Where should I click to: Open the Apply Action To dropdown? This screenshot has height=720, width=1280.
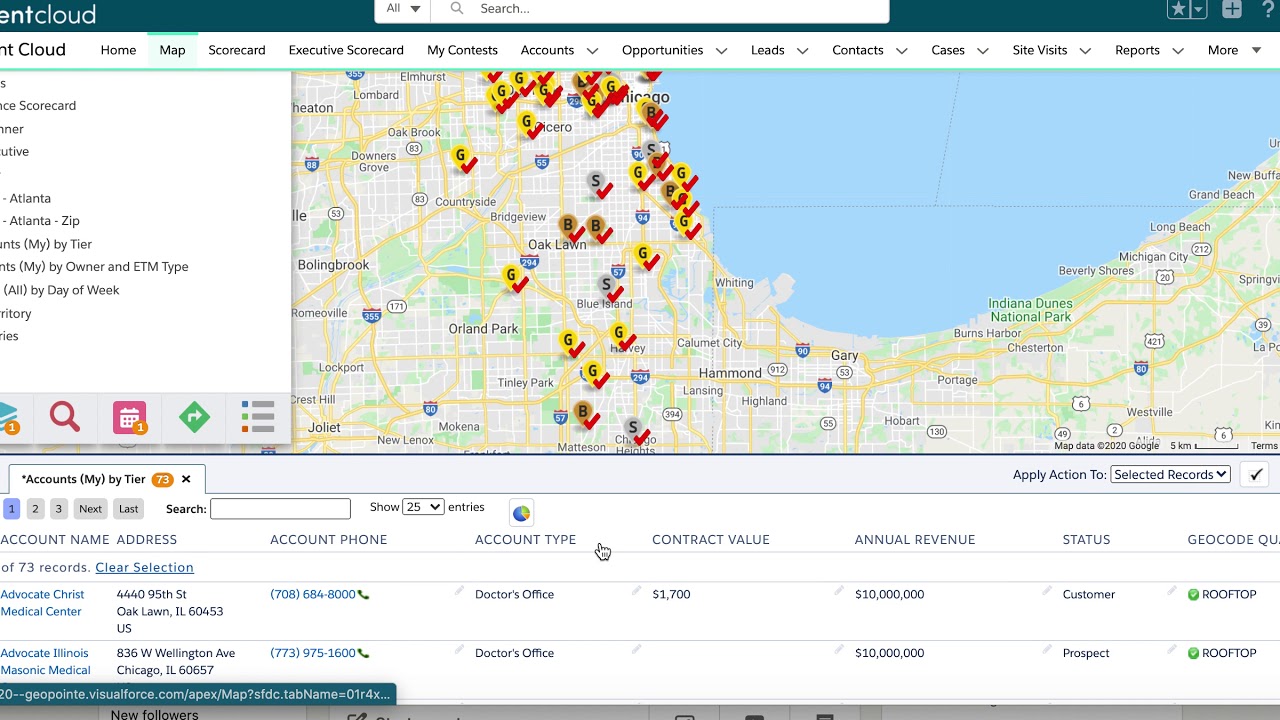coord(1170,475)
